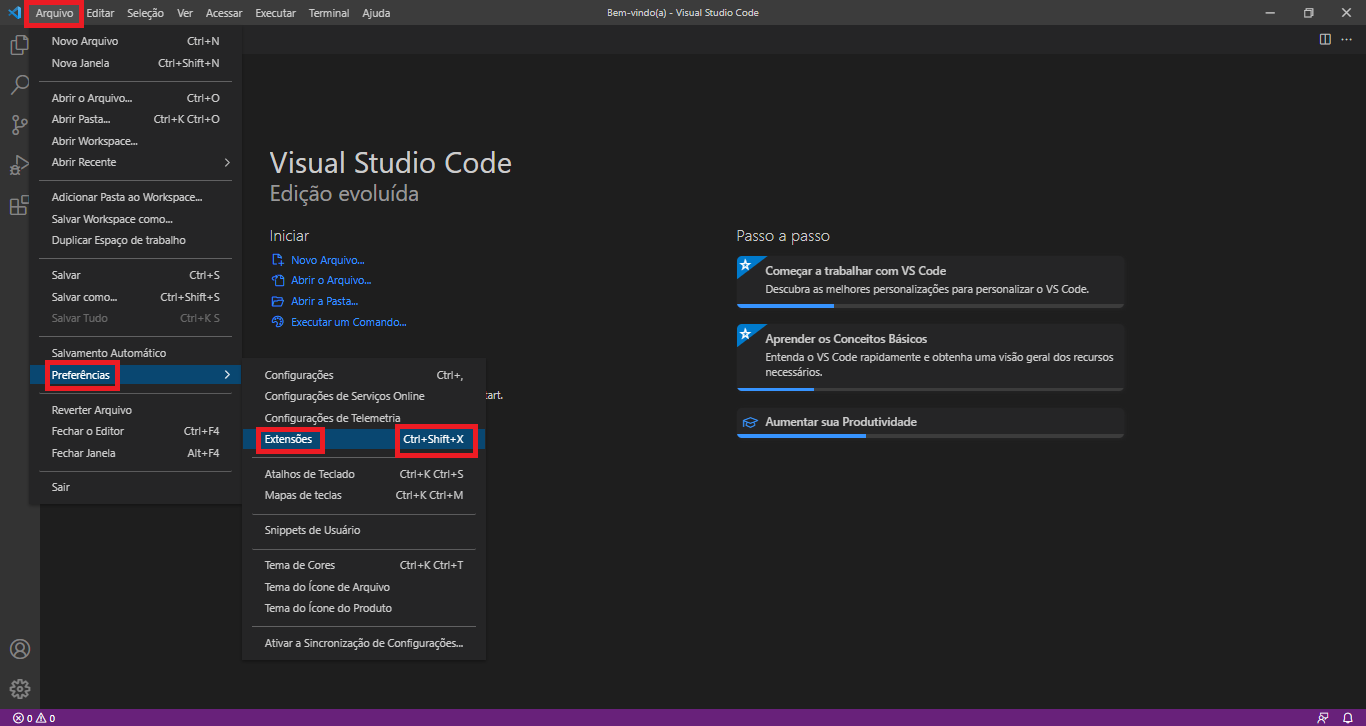Expand the Abrir Recente submenu
The height and width of the screenshot is (726, 1366).
pos(135,162)
